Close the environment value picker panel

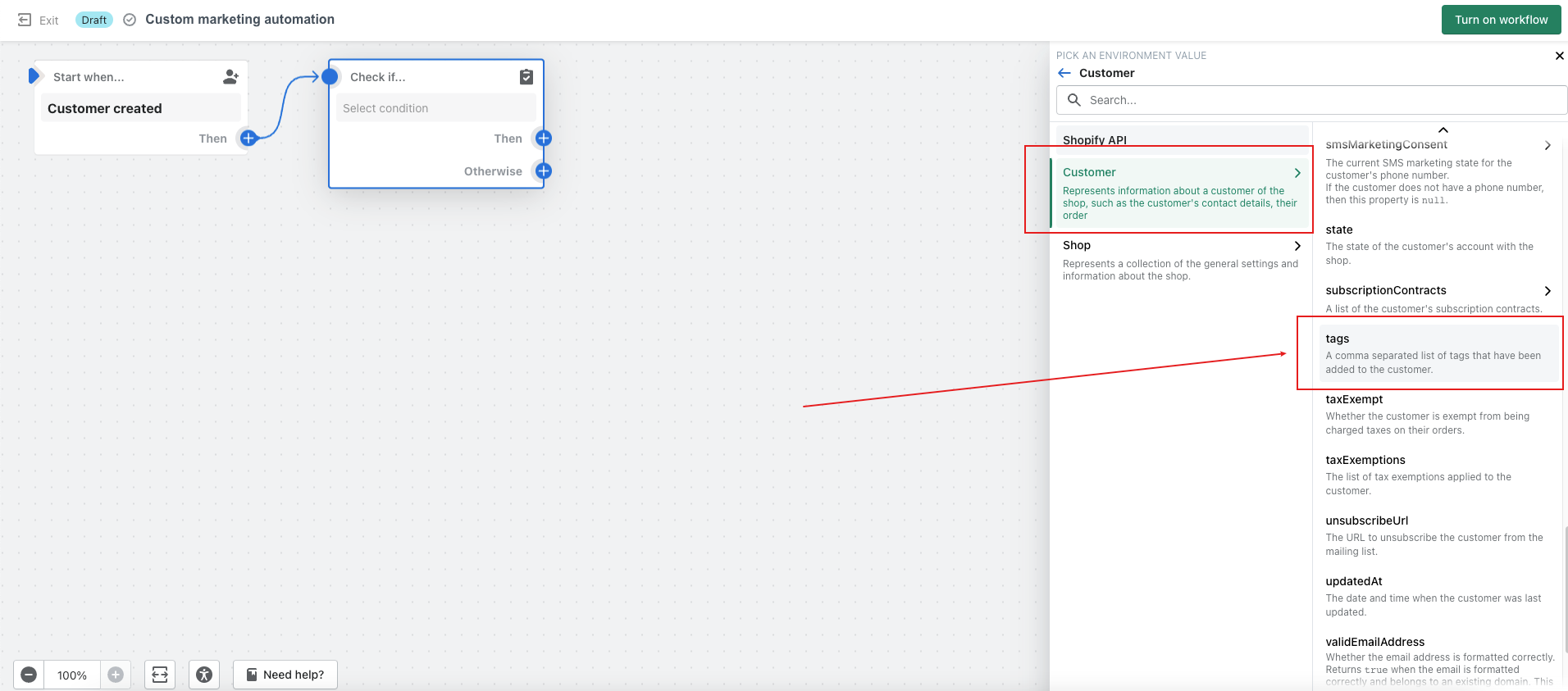pyautogui.click(x=1559, y=56)
